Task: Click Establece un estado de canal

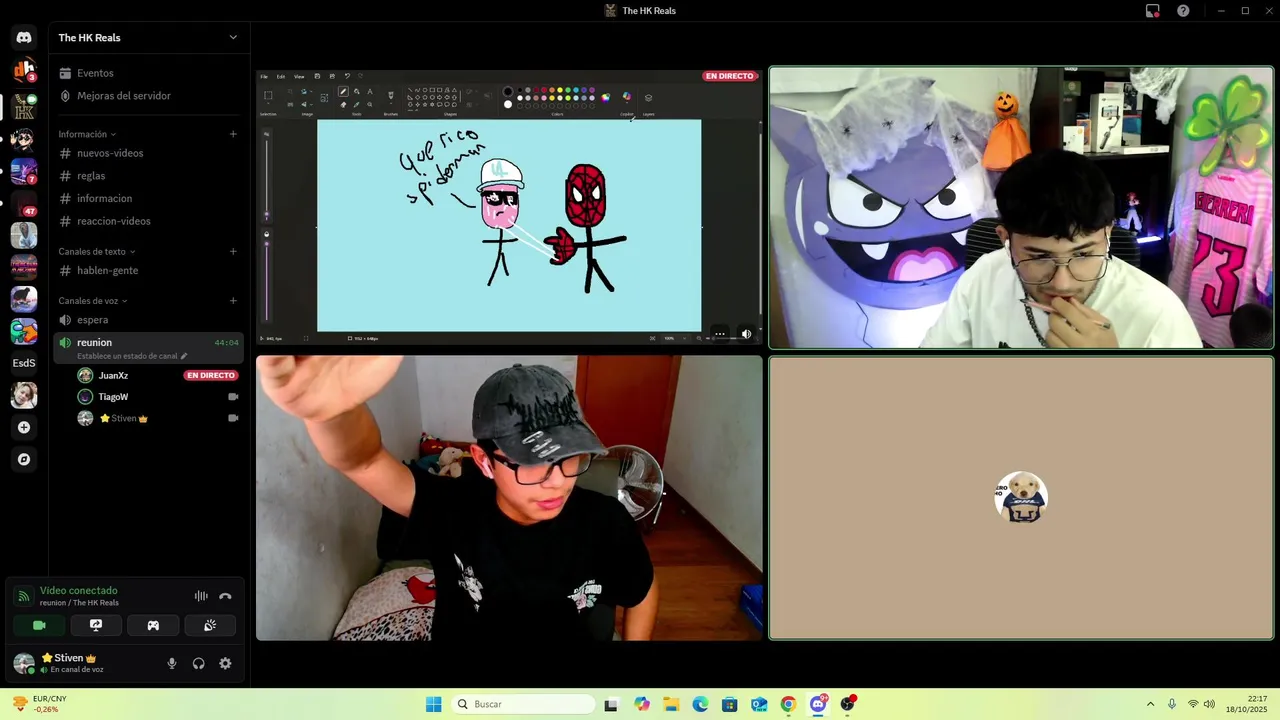Action: 127,356
